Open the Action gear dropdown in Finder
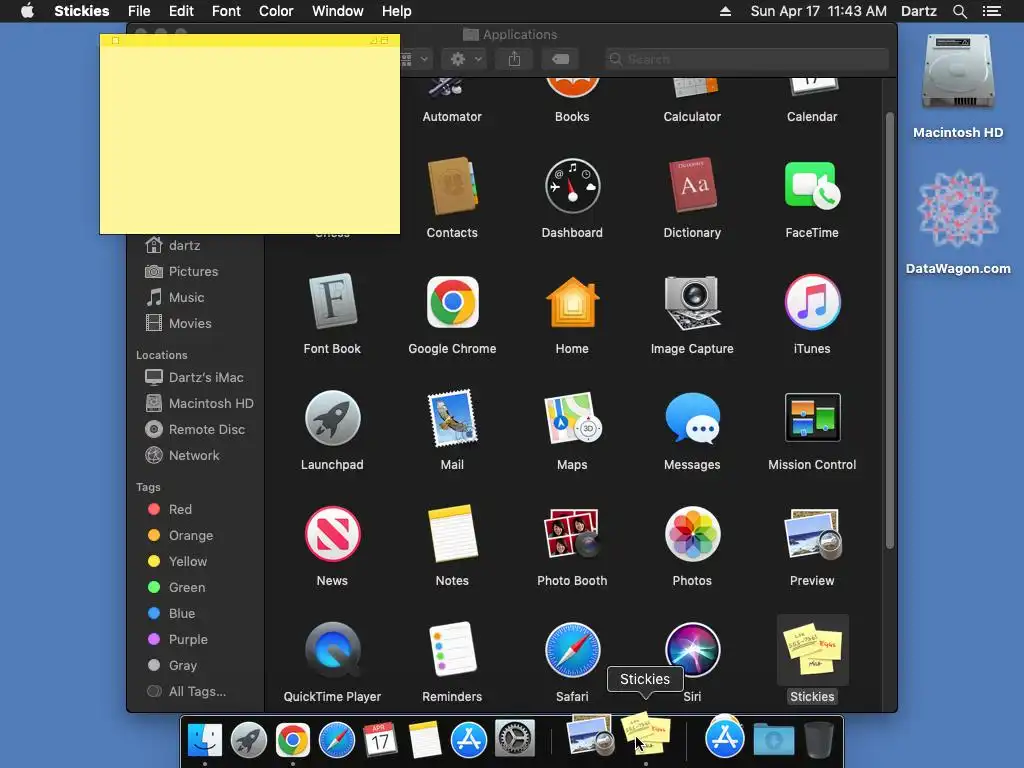The image size is (1024, 768). pos(466,59)
